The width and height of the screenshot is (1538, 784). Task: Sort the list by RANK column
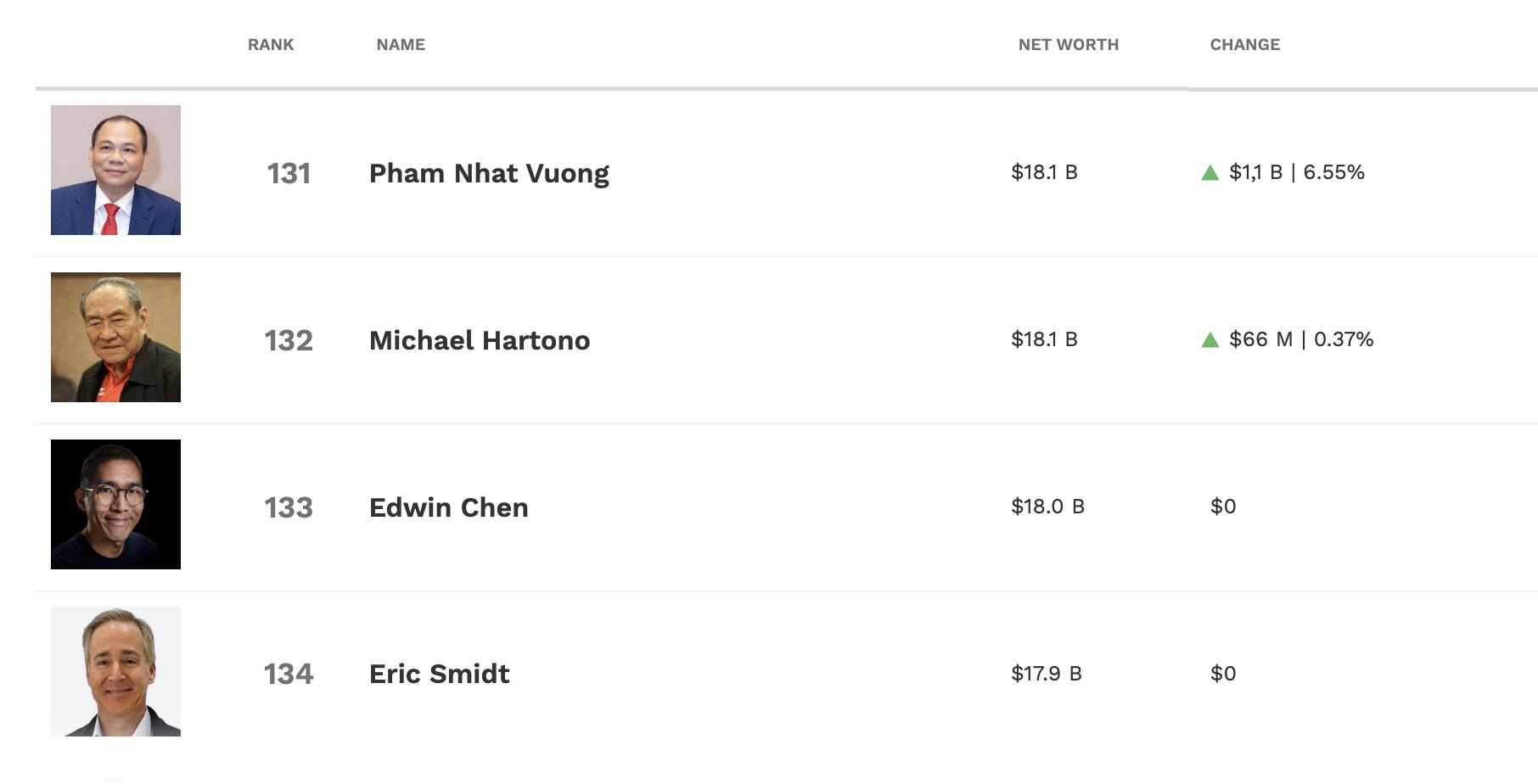click(271, 45)
